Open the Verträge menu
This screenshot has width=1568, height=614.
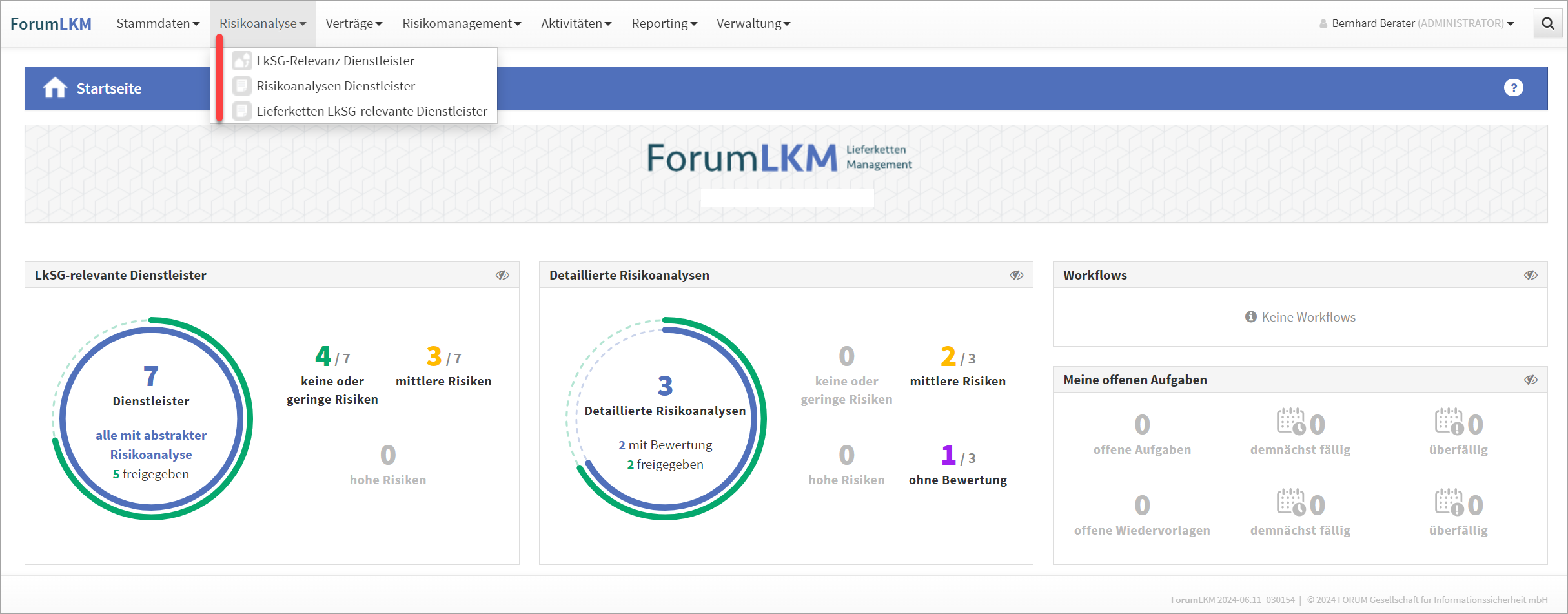(x=354, y=24)
